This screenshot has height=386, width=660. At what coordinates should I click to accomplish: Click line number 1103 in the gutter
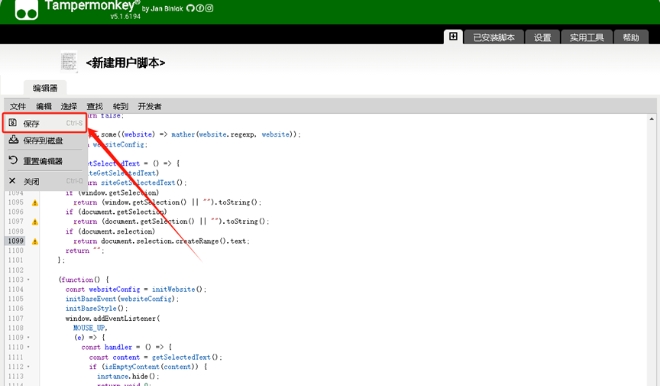click(x=16, y=280)
